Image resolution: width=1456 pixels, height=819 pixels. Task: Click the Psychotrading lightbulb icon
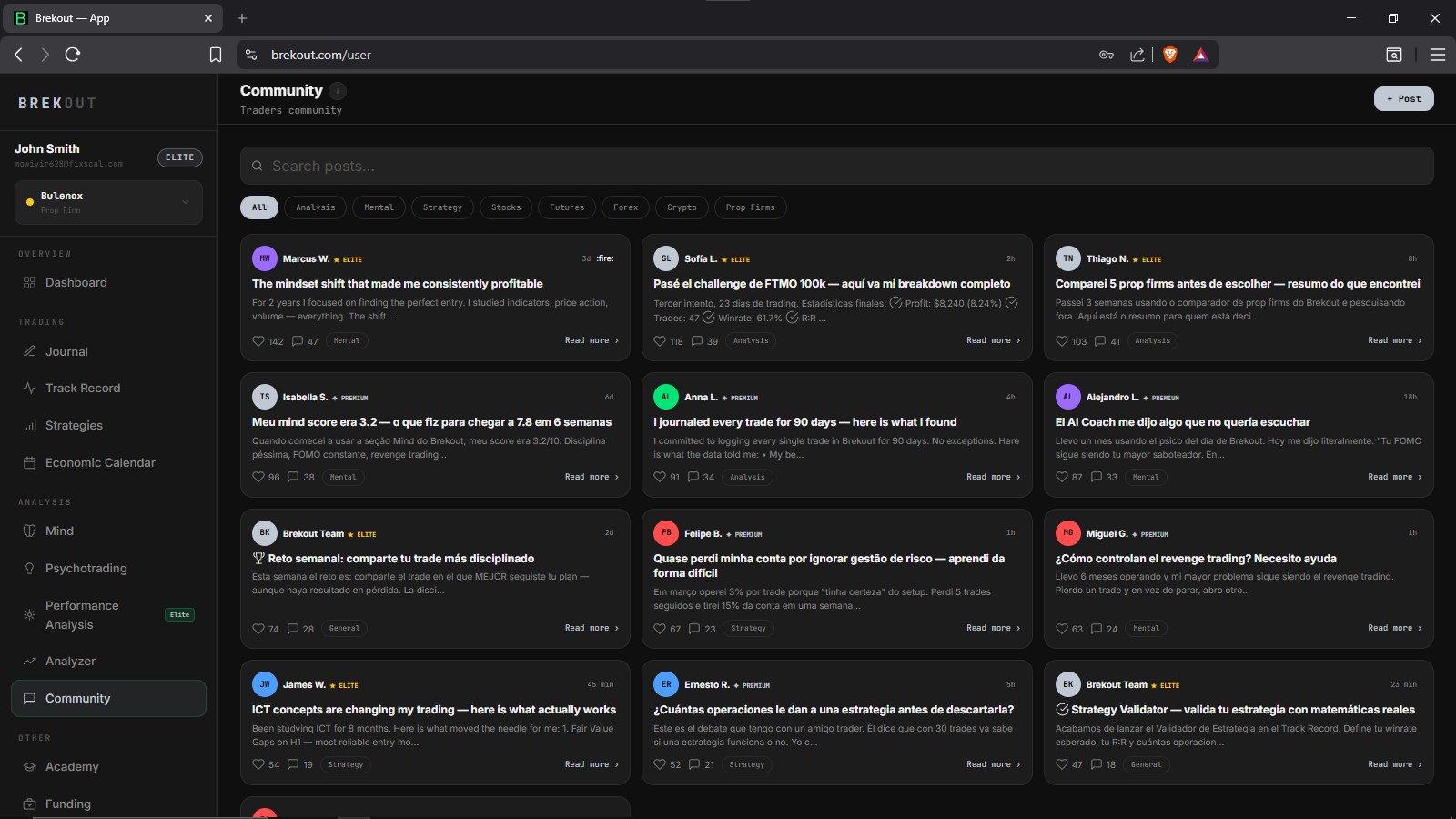coord(29,569)
